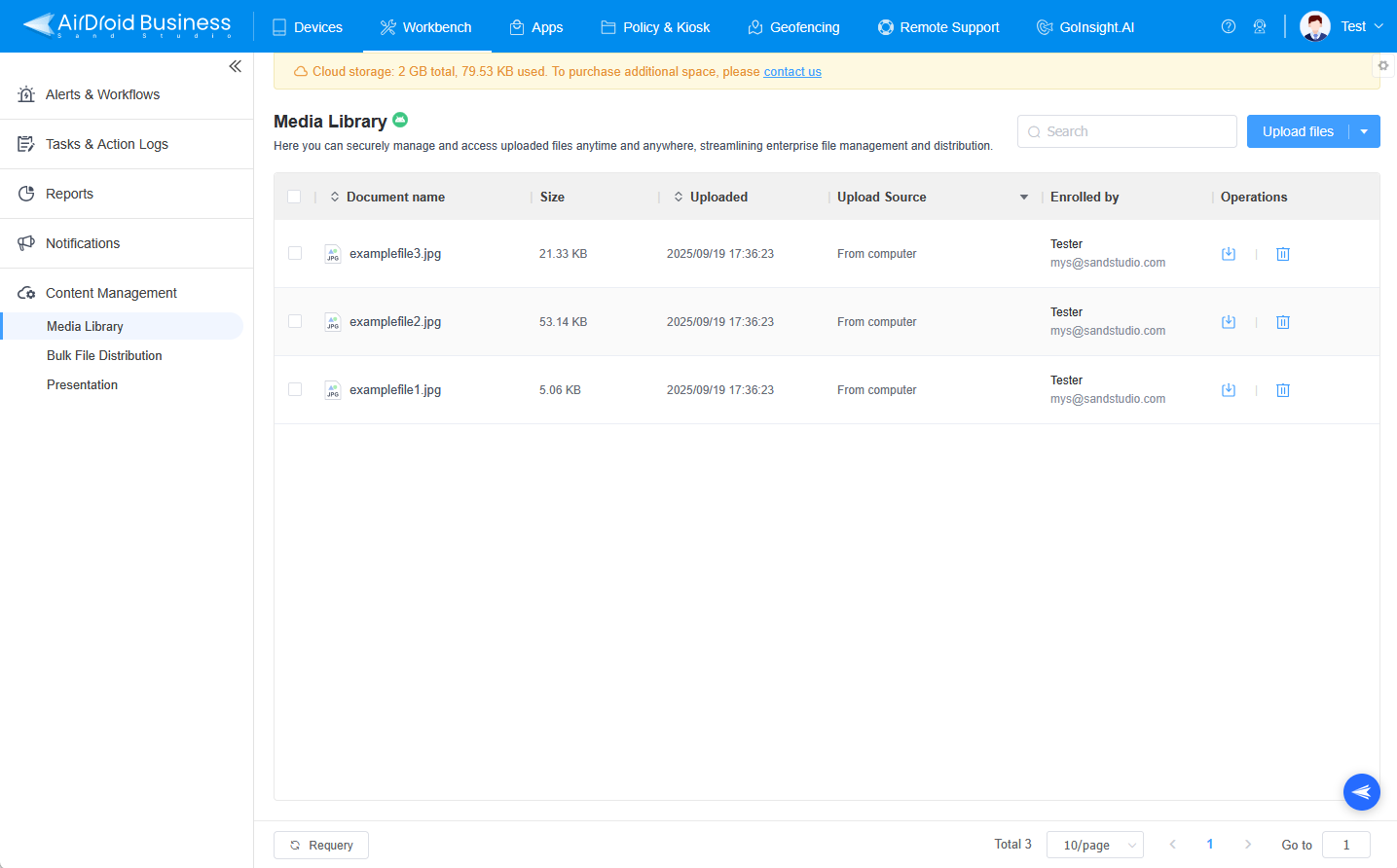Click the contact us link

coord(791,71)
